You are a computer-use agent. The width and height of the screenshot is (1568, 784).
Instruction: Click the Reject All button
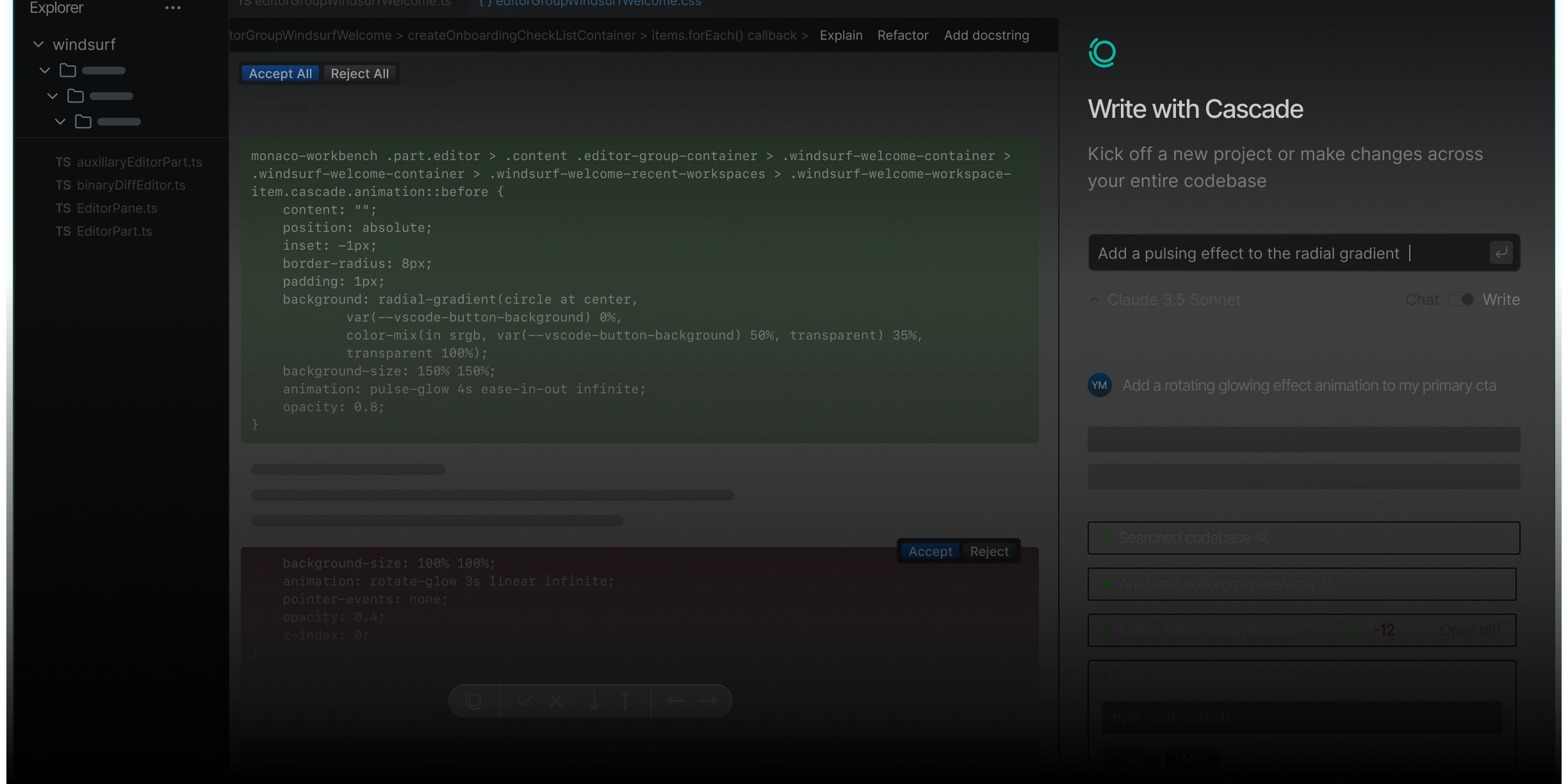[x=359, y=74]
